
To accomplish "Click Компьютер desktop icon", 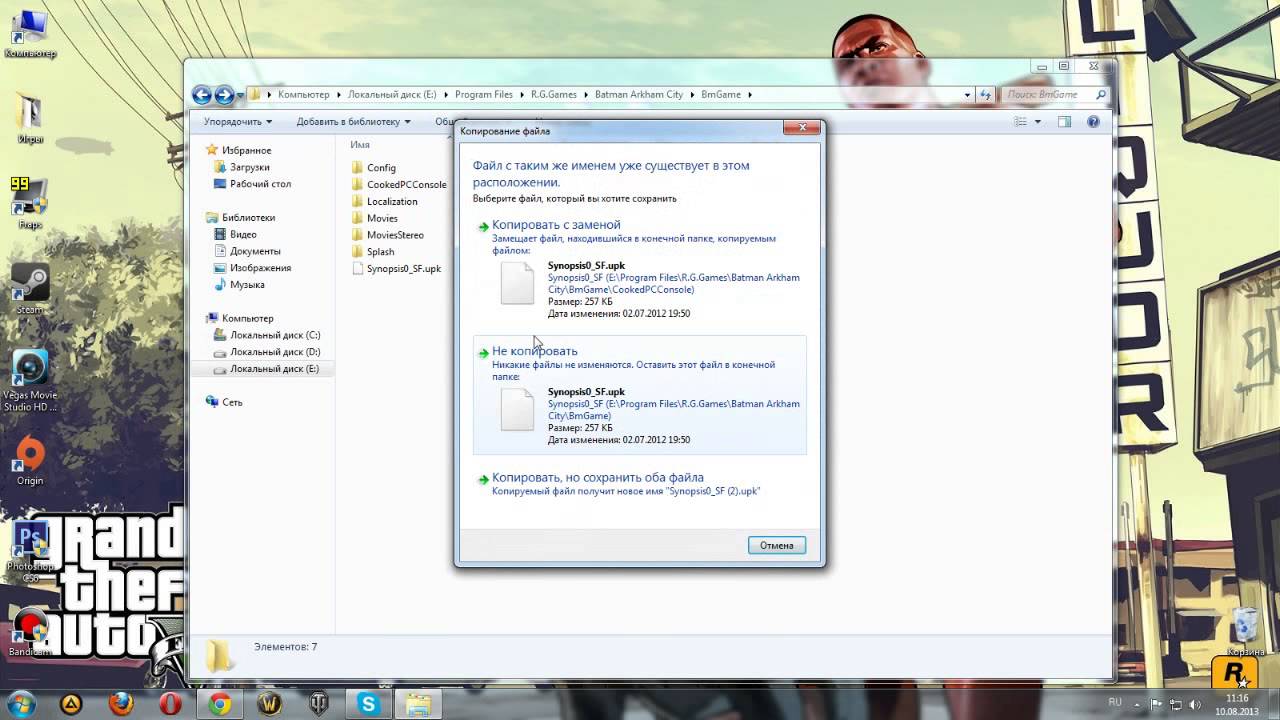I will point(29,31).
